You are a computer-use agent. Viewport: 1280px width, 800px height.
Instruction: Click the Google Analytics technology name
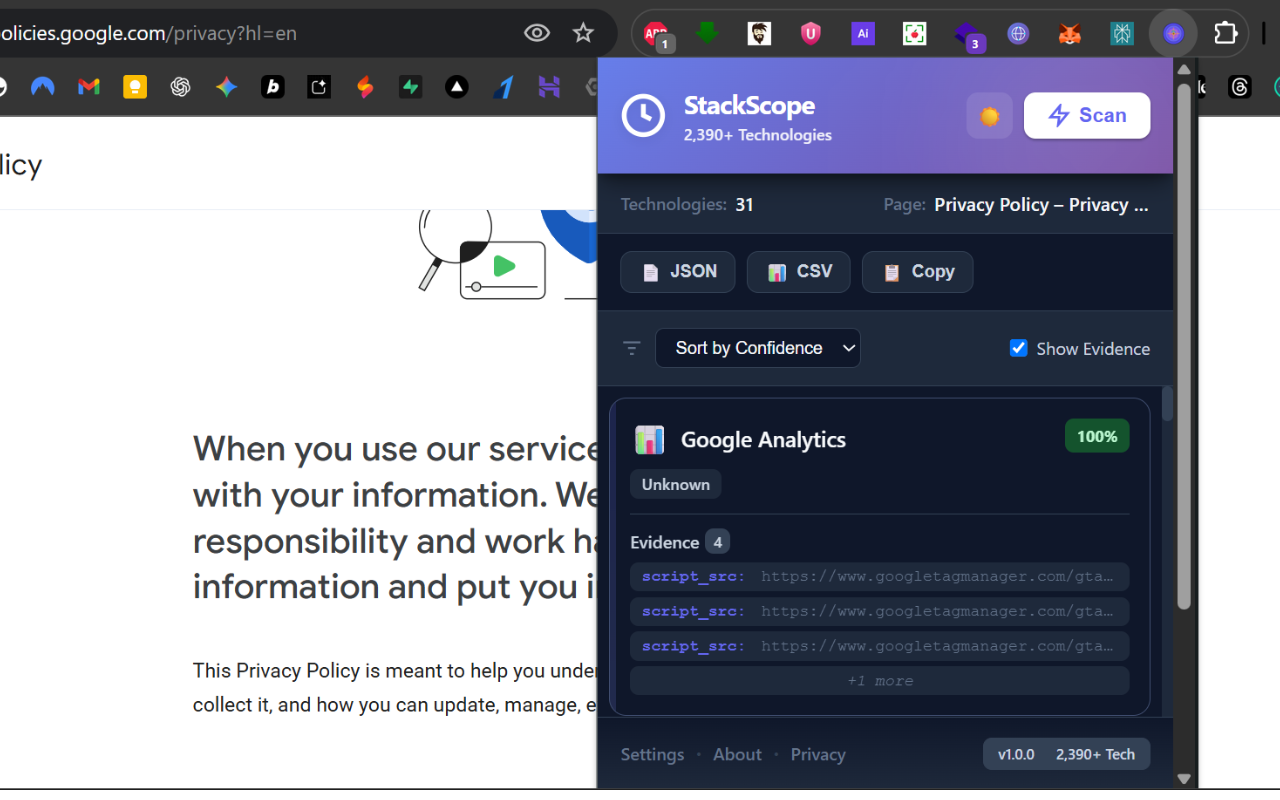(763, 439)
